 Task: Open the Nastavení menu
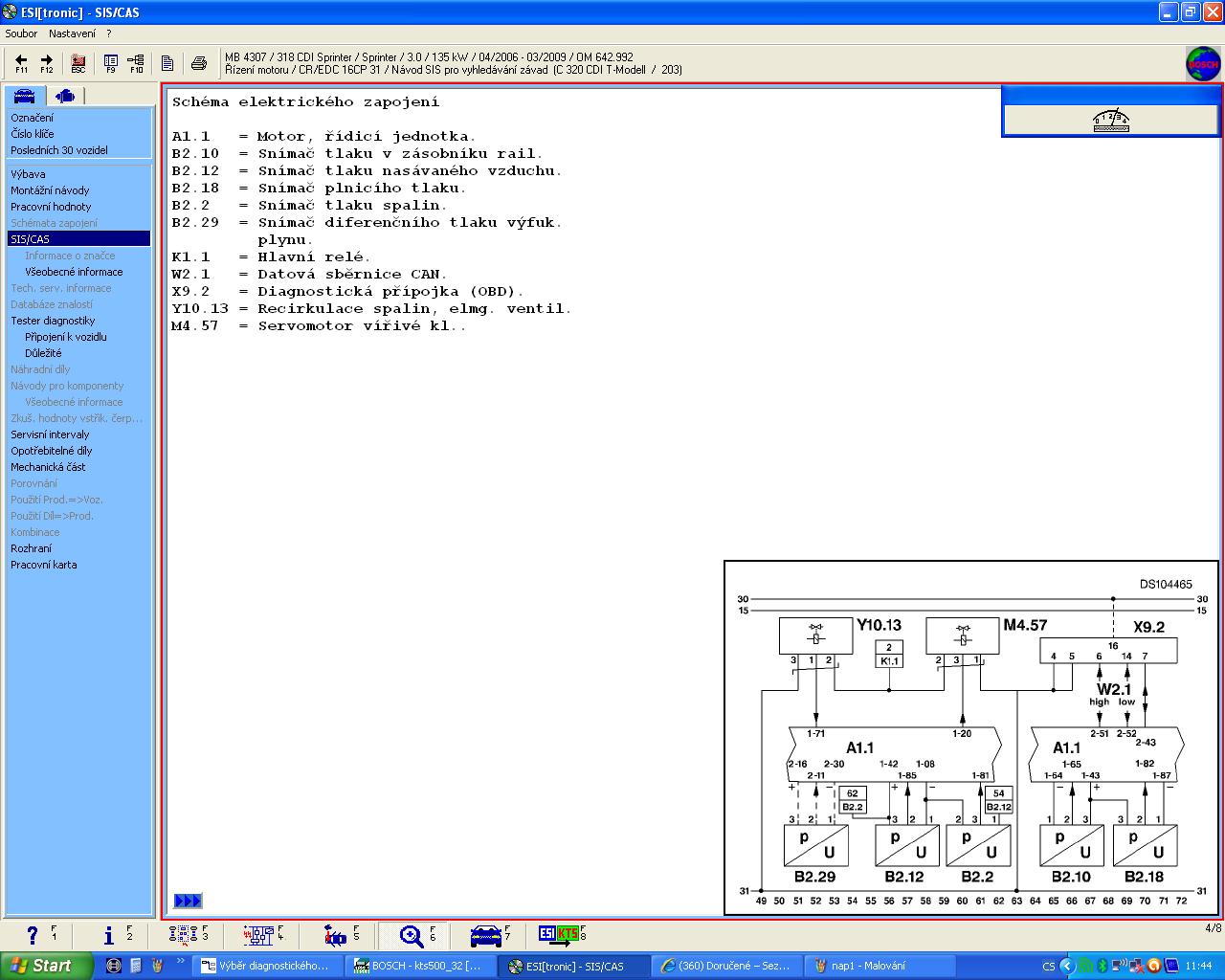[x=73, y=33]
